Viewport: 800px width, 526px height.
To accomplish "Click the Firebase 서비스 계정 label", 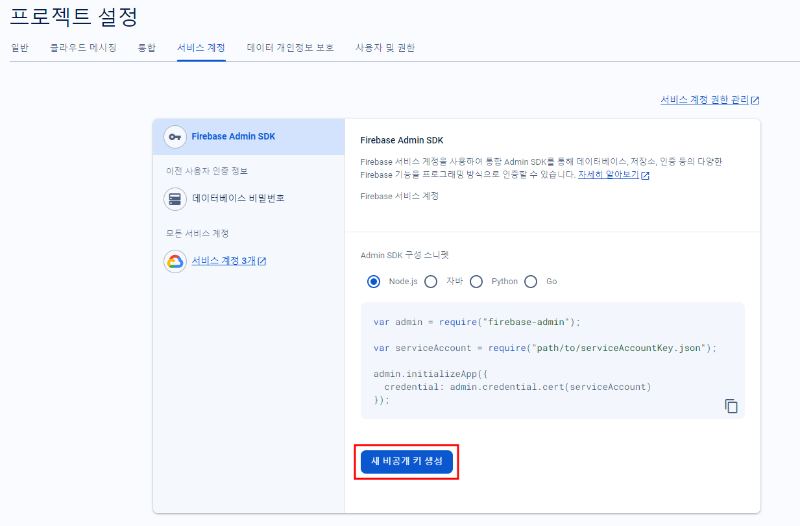I will click(x=399, y=196).
